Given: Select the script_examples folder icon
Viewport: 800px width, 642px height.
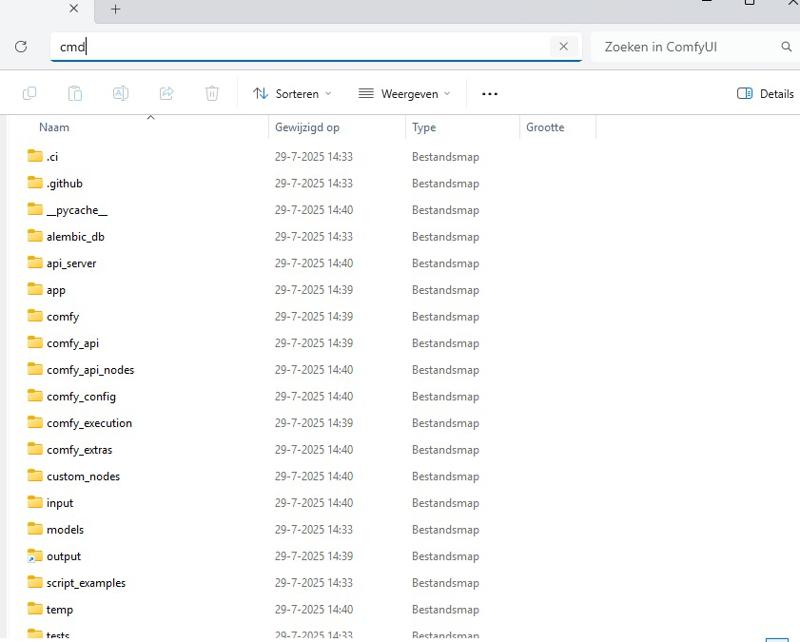Looking at the screenshot, I should tap(35, 582).
